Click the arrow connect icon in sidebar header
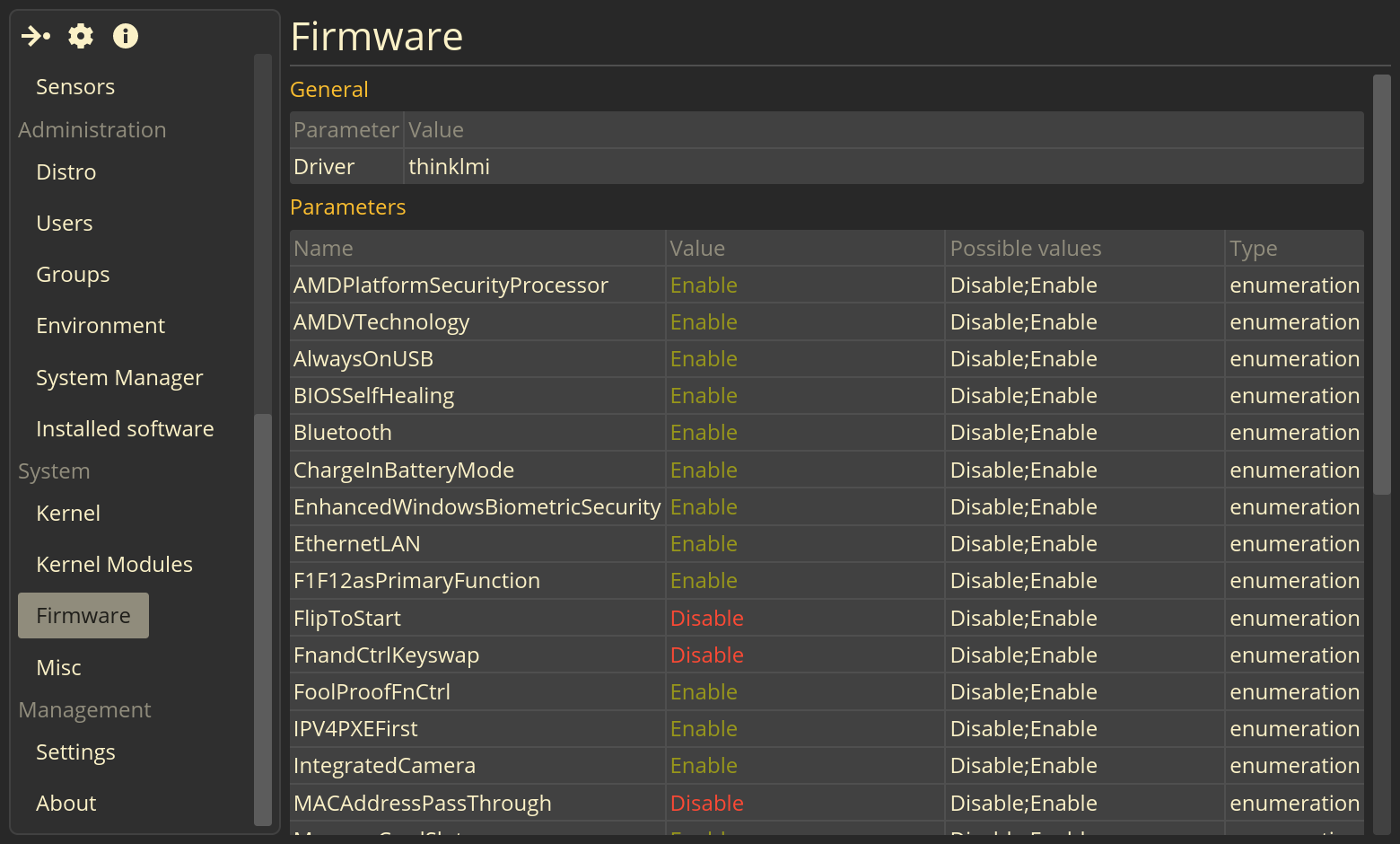This screenshot has height=844, width=1400. pyautogui.click(x=36, y=36)
